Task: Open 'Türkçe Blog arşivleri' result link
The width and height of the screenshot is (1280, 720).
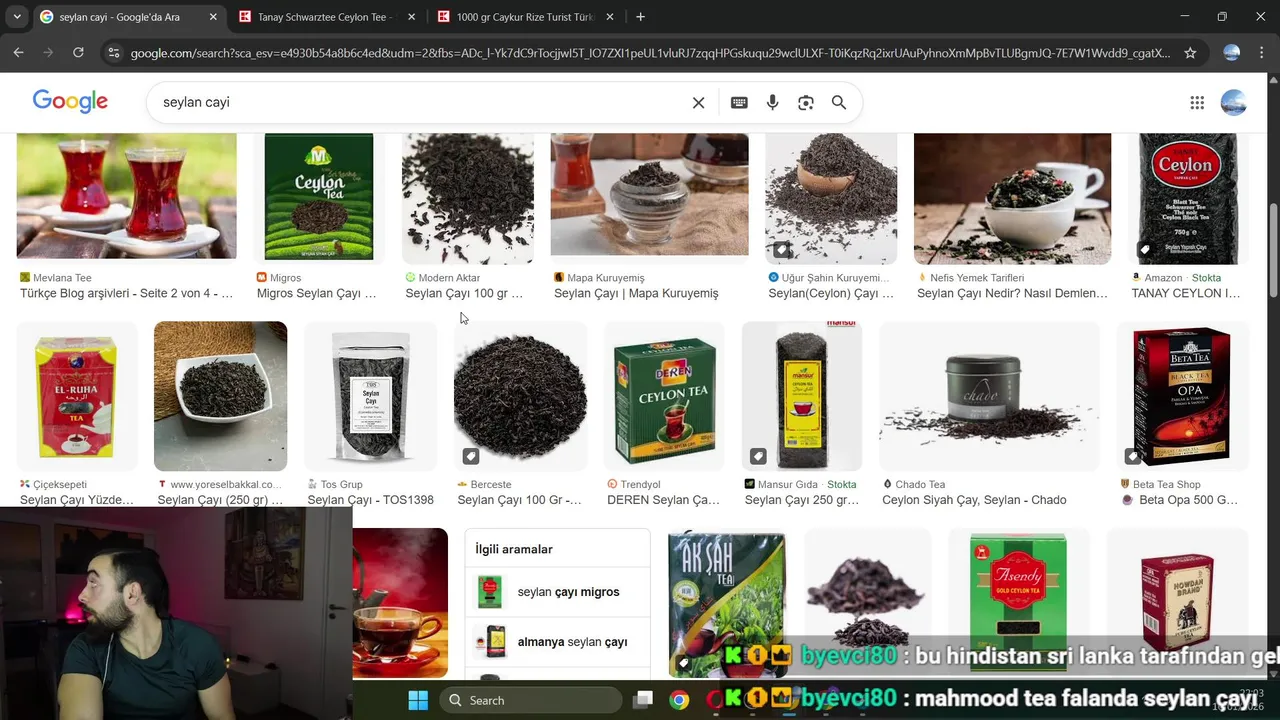Action: pos(126,293)
